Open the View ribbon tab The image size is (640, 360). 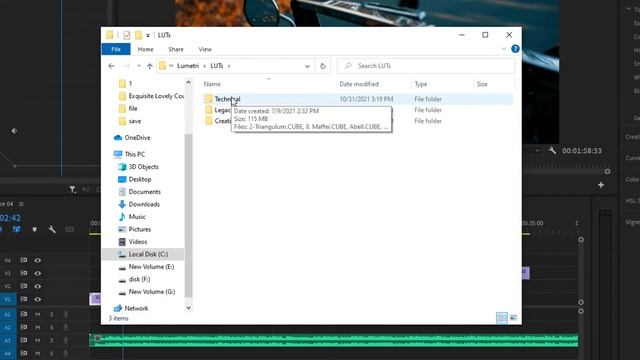(205, 49)
